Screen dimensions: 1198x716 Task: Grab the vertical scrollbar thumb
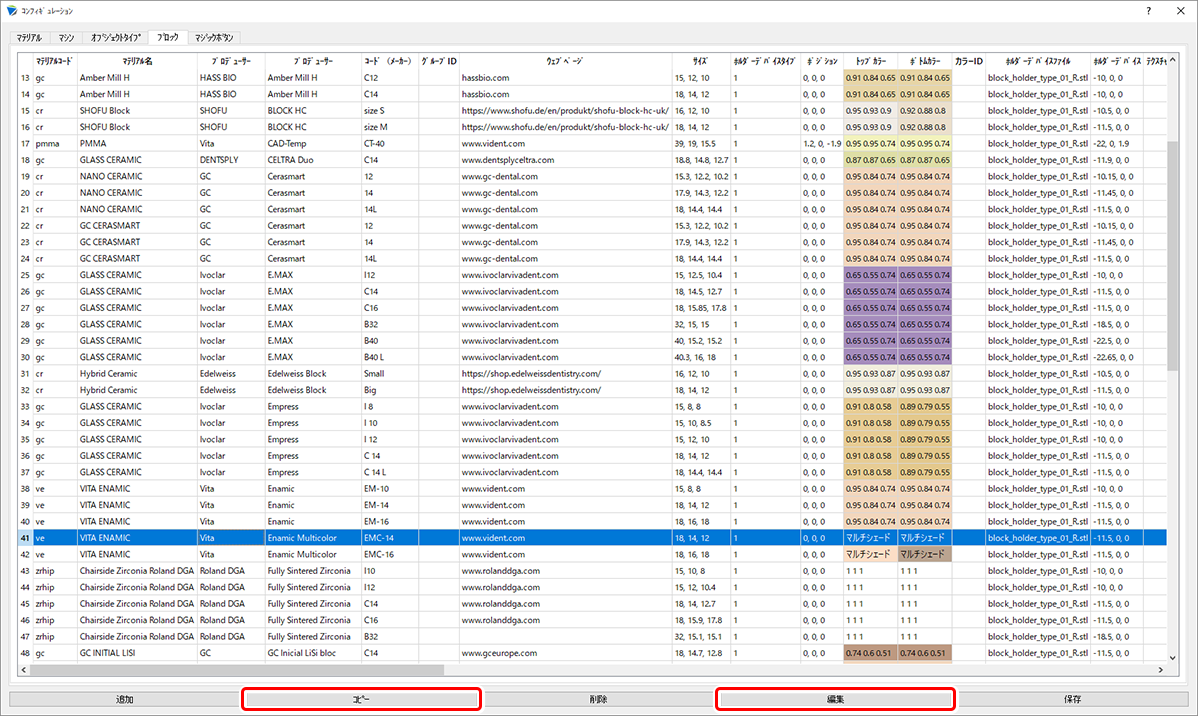[x=1173, y=256]
